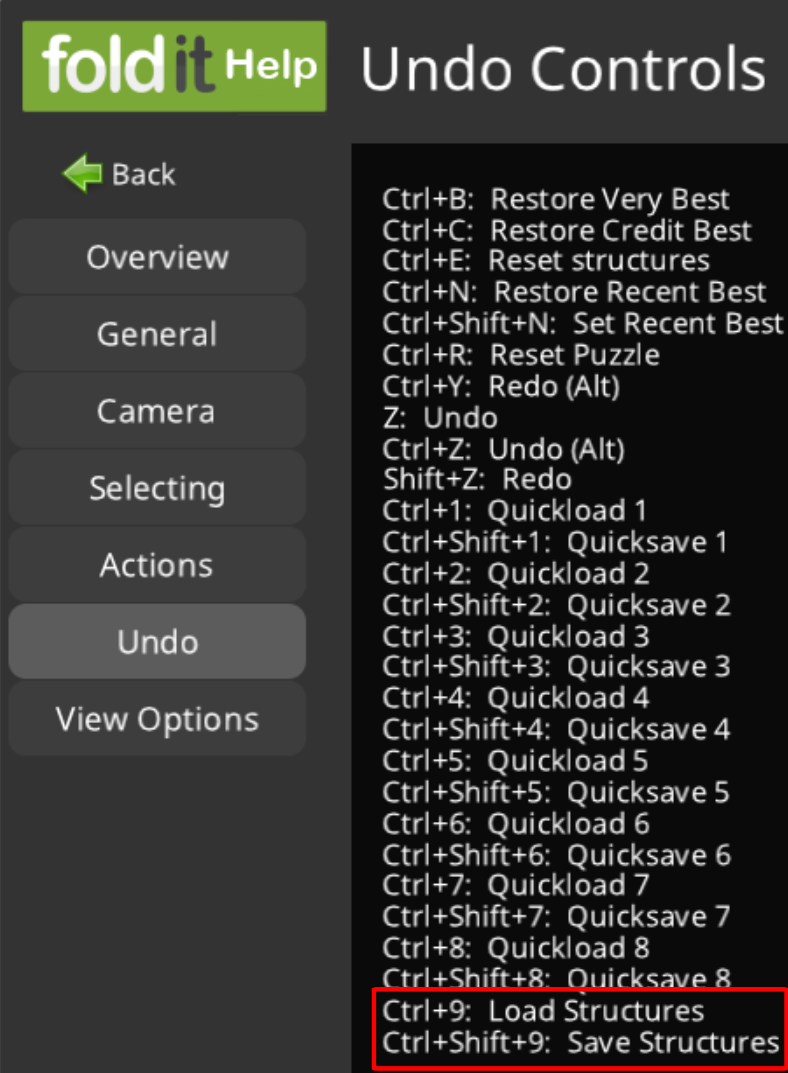This screenshot has height=1073, width=788.
Task: Click the Undo Controls heading
Action: [563, 69]
